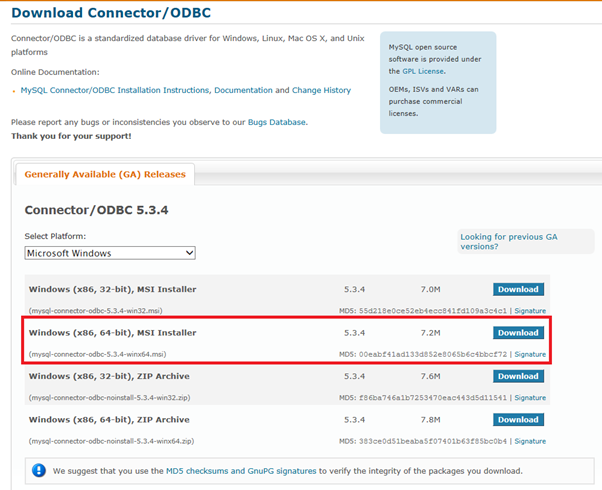Click version 5.3.4 in 64-bit ZIP row
Screen dimensions: 602x490
click(x=354, y=419)
